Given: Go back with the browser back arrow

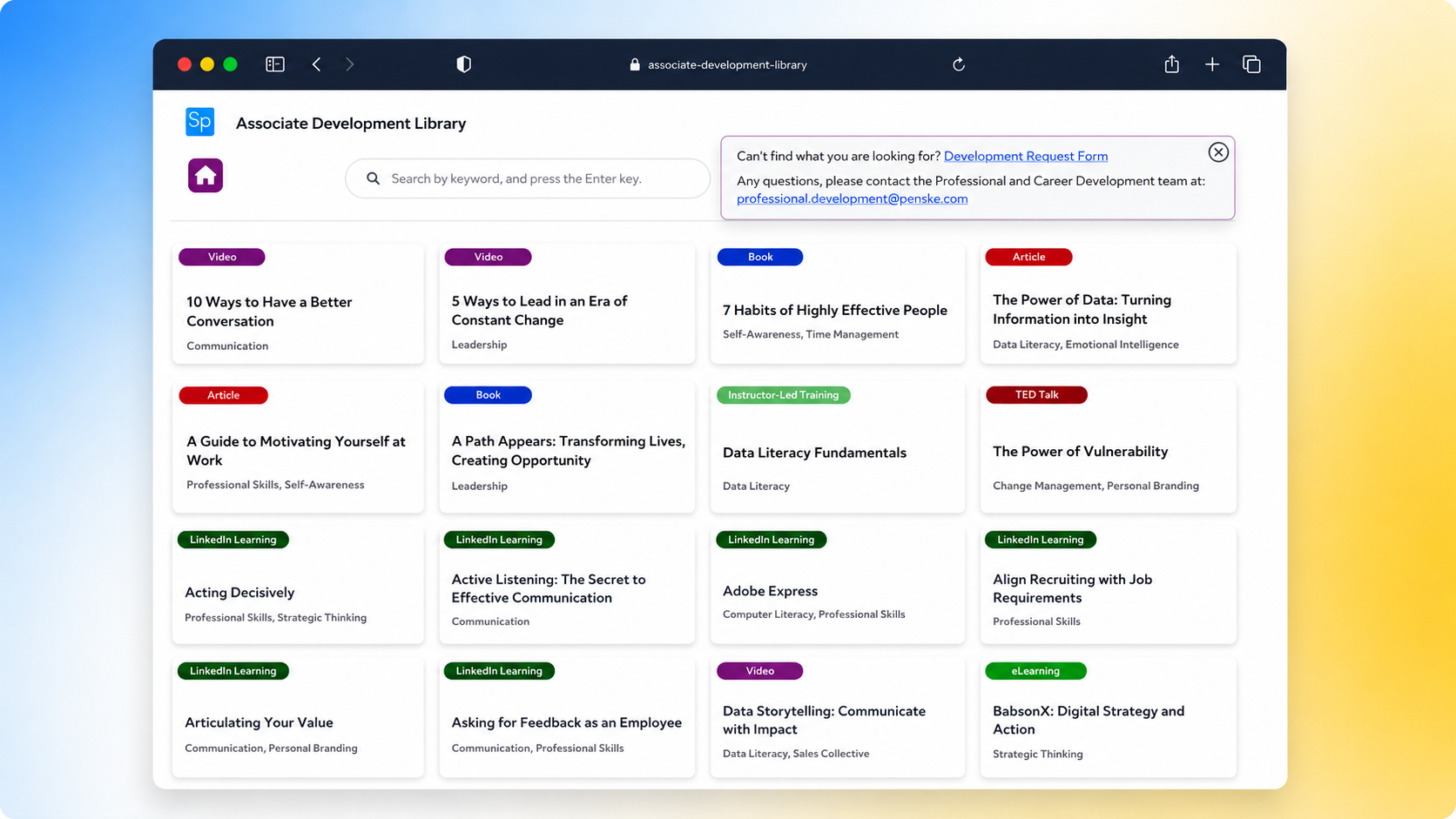Looking at the screenshot, I should point(317,64).
